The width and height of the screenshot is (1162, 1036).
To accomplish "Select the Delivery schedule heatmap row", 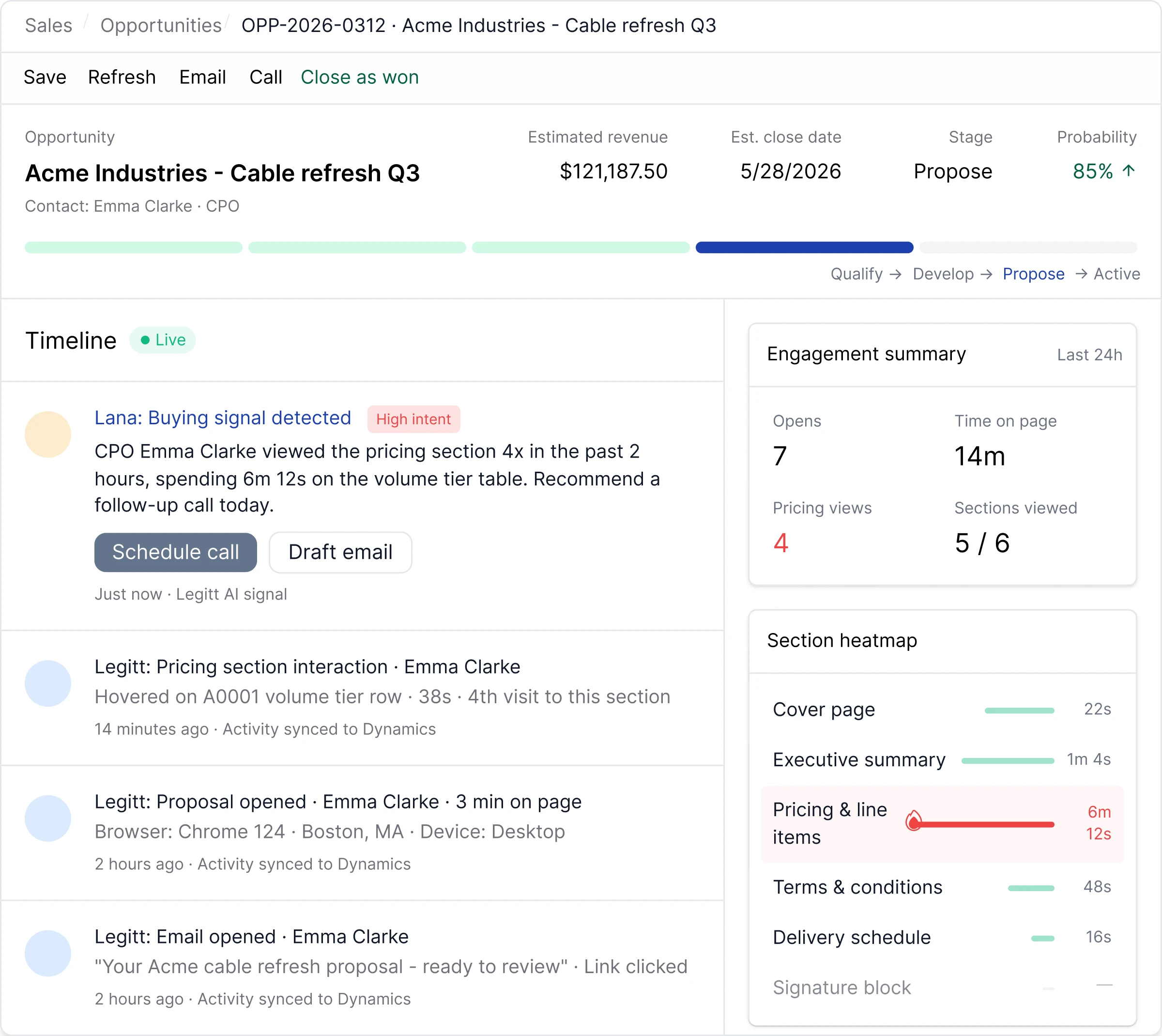I will click(942, 938).
